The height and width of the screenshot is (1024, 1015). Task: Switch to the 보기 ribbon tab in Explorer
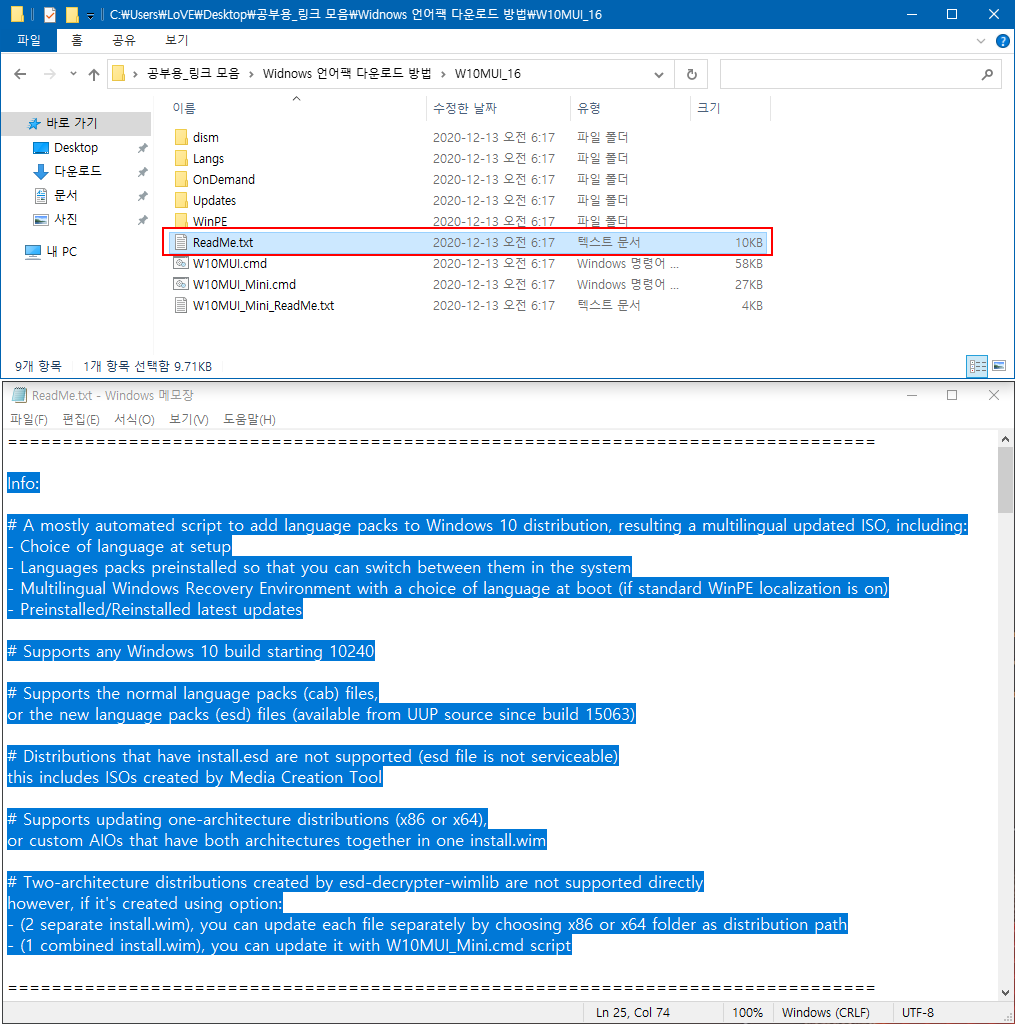pos(176,40)
